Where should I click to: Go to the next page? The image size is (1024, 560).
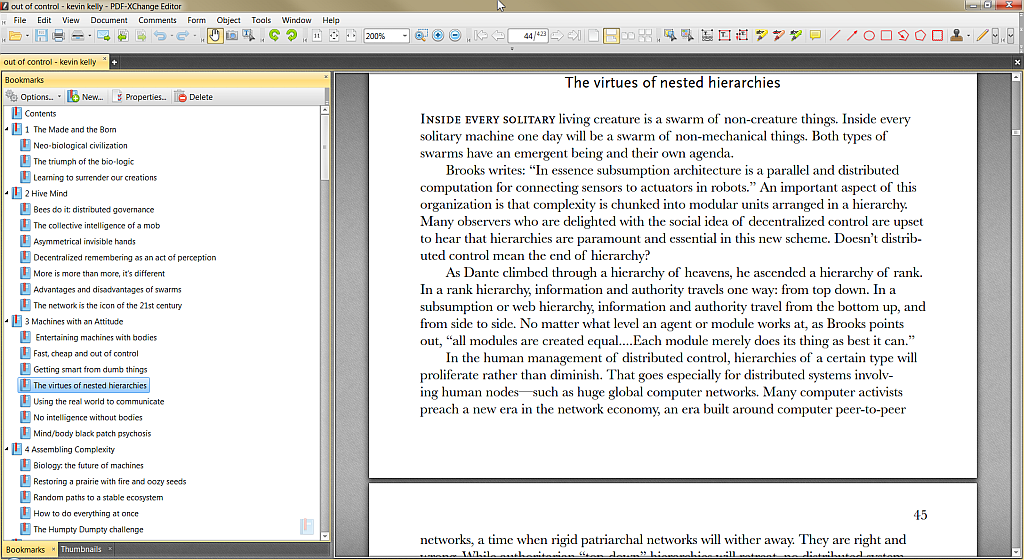click(x=557, y=36)
